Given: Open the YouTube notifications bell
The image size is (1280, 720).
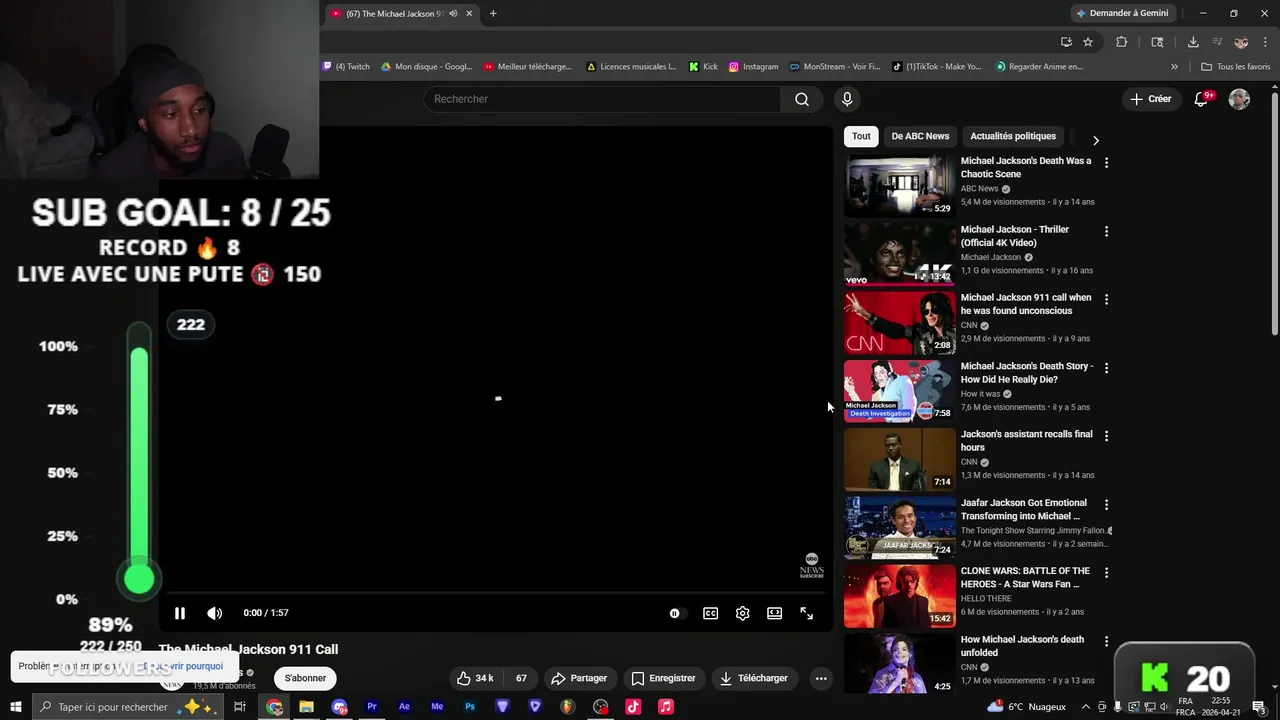Looking at the screenshot, I should 1202,99.
